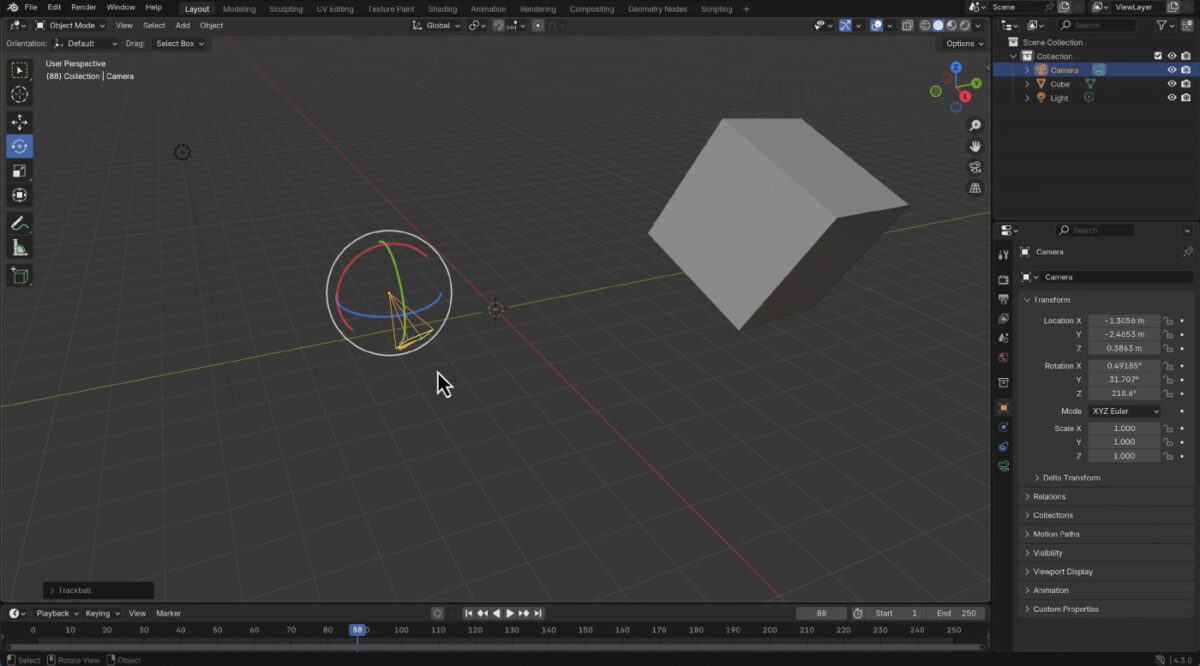This screenshot has width=1200, height=666.
Task: Select the Transform tool
Action: click(19, 195)
